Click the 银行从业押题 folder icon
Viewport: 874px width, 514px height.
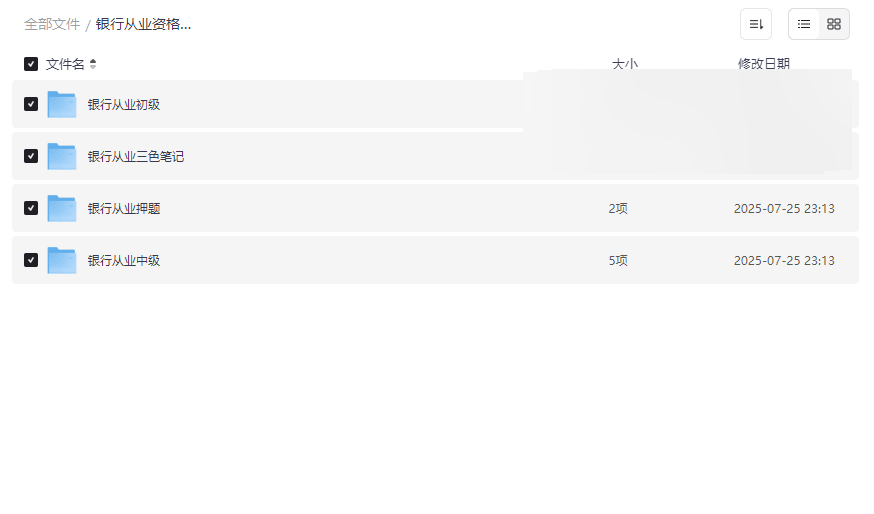[x=62, y=208]
